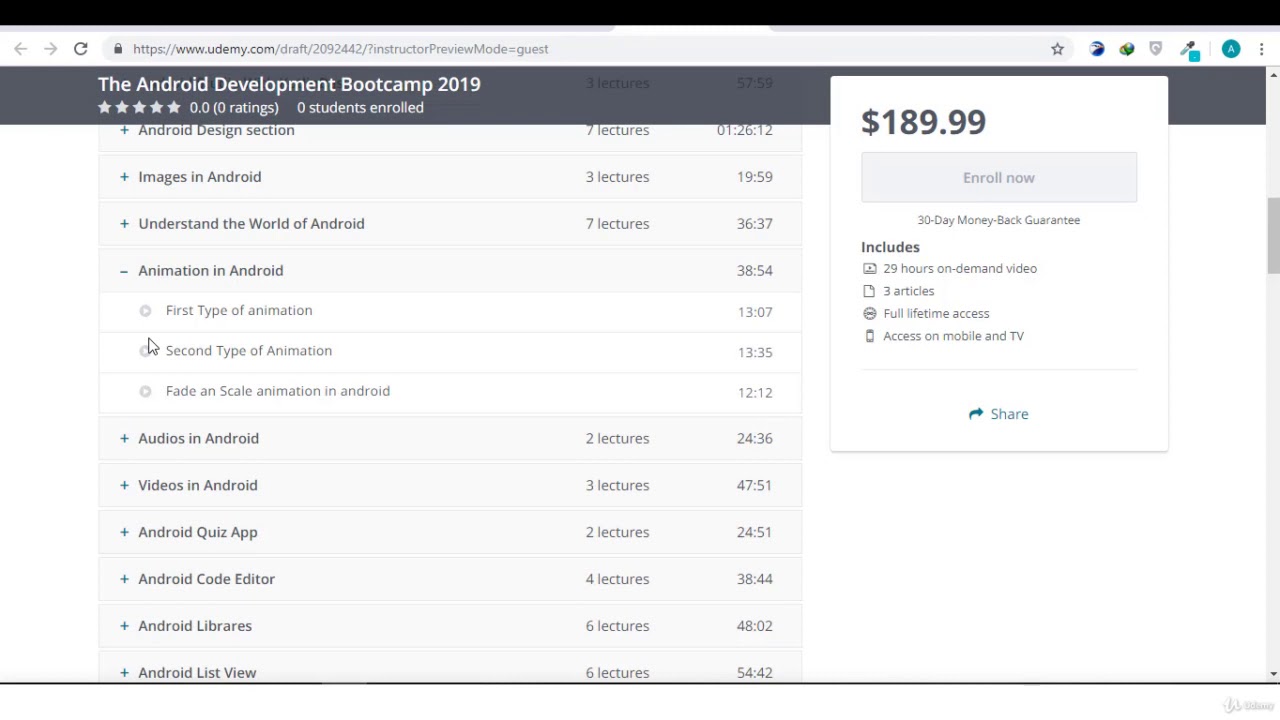Click the site security padlock icon
This screenshot has width=1280, height=720.
[x=118, y=49]
